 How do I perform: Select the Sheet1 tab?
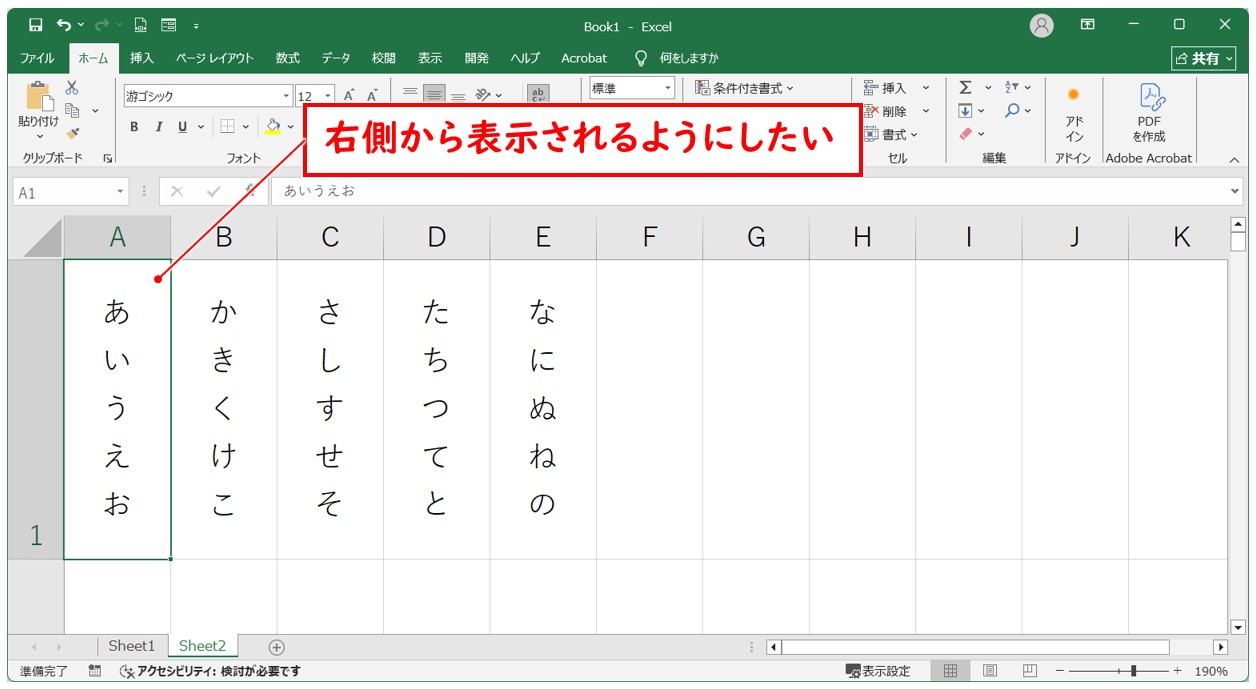click(132, 646)
